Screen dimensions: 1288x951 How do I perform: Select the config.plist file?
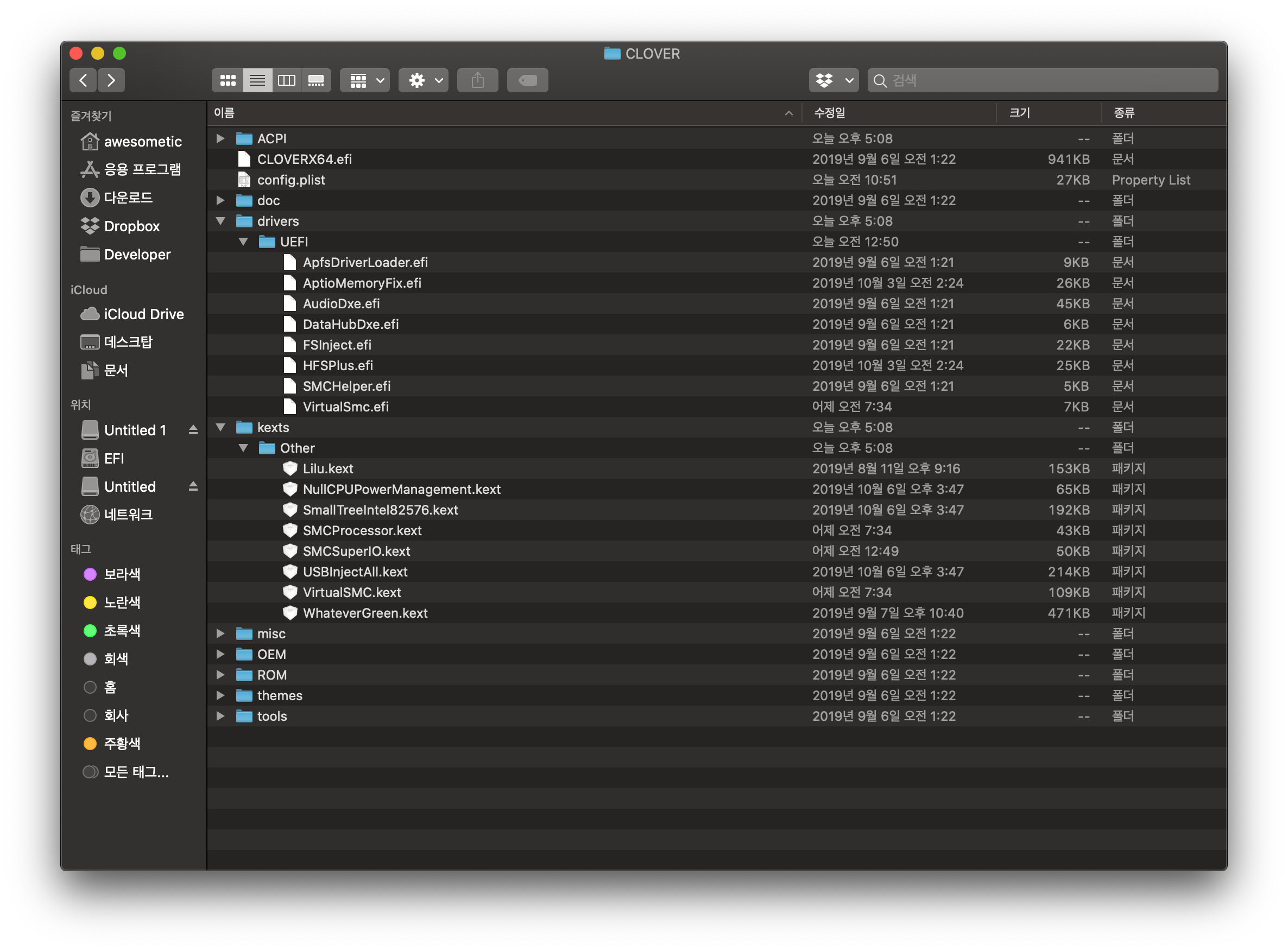(291, 180)
